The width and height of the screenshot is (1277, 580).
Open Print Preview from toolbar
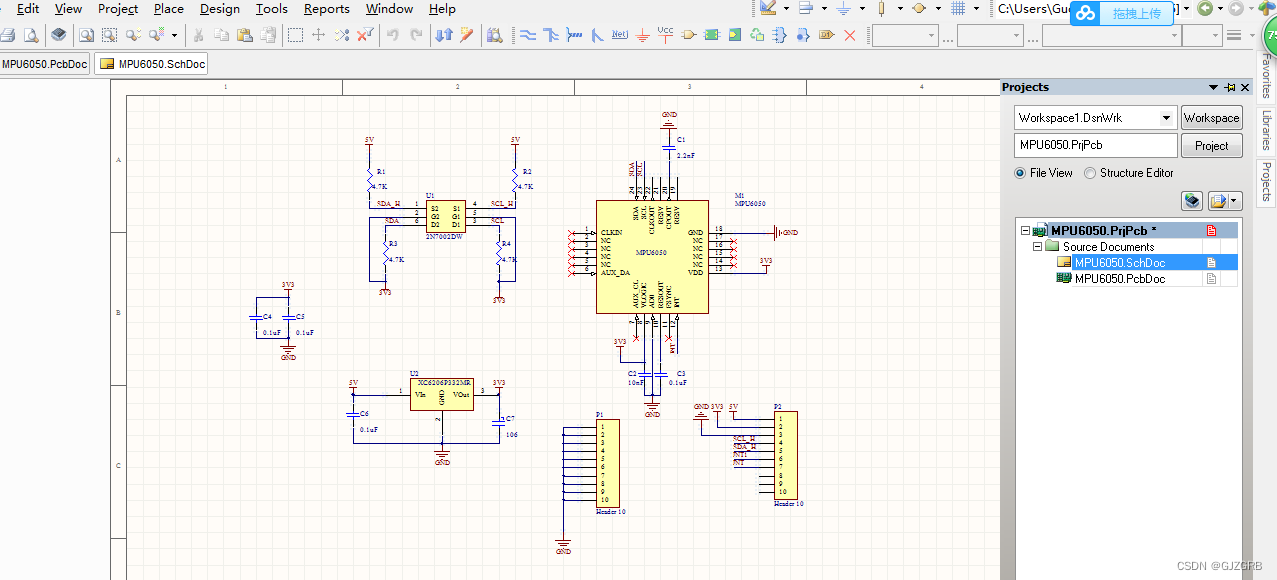coord(30,35)
